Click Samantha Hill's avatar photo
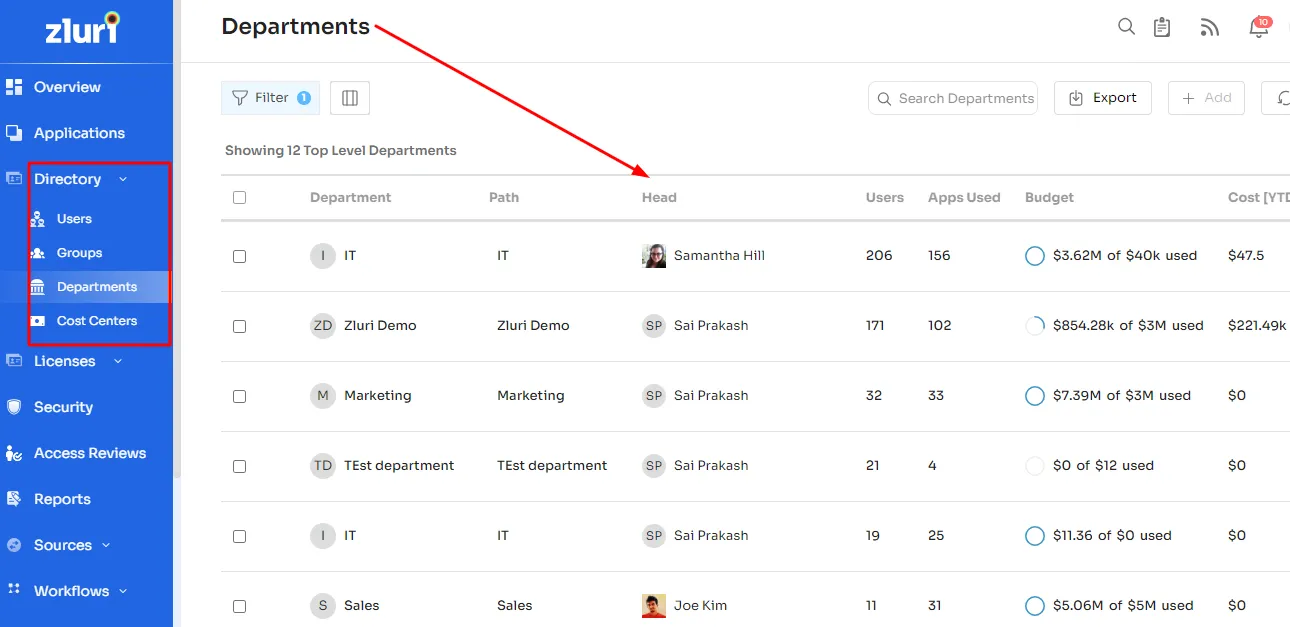The image size is (1290, 627). click(x=654, y=256)
